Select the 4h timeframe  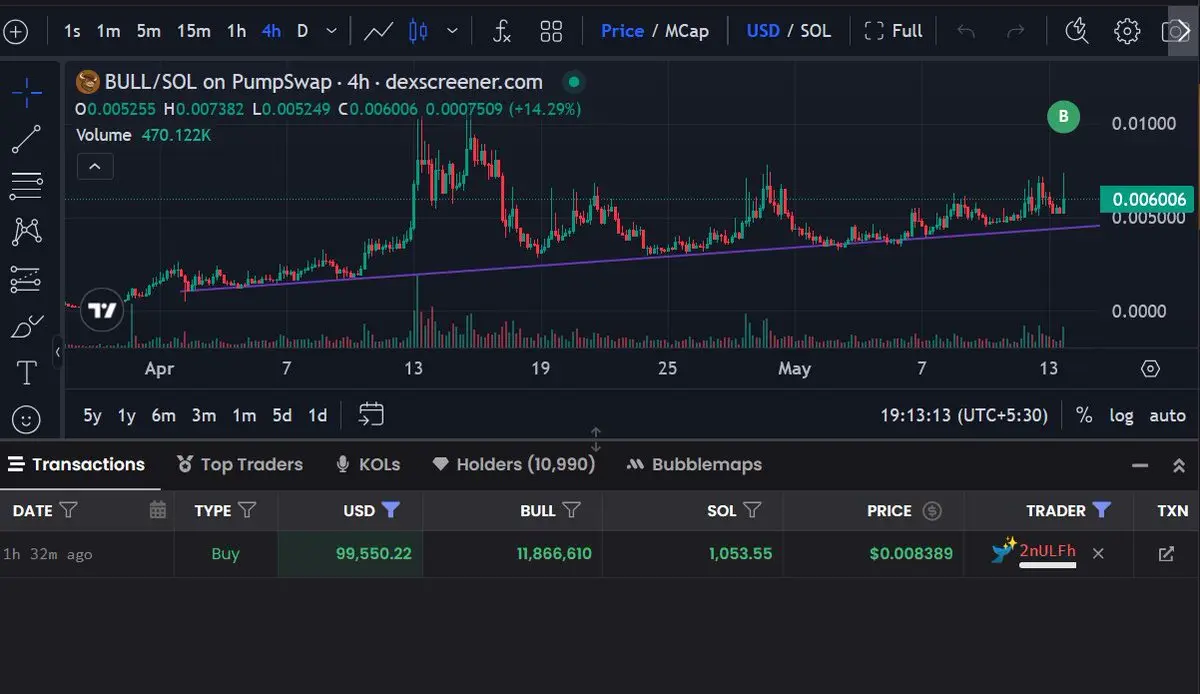coord(271,31)
